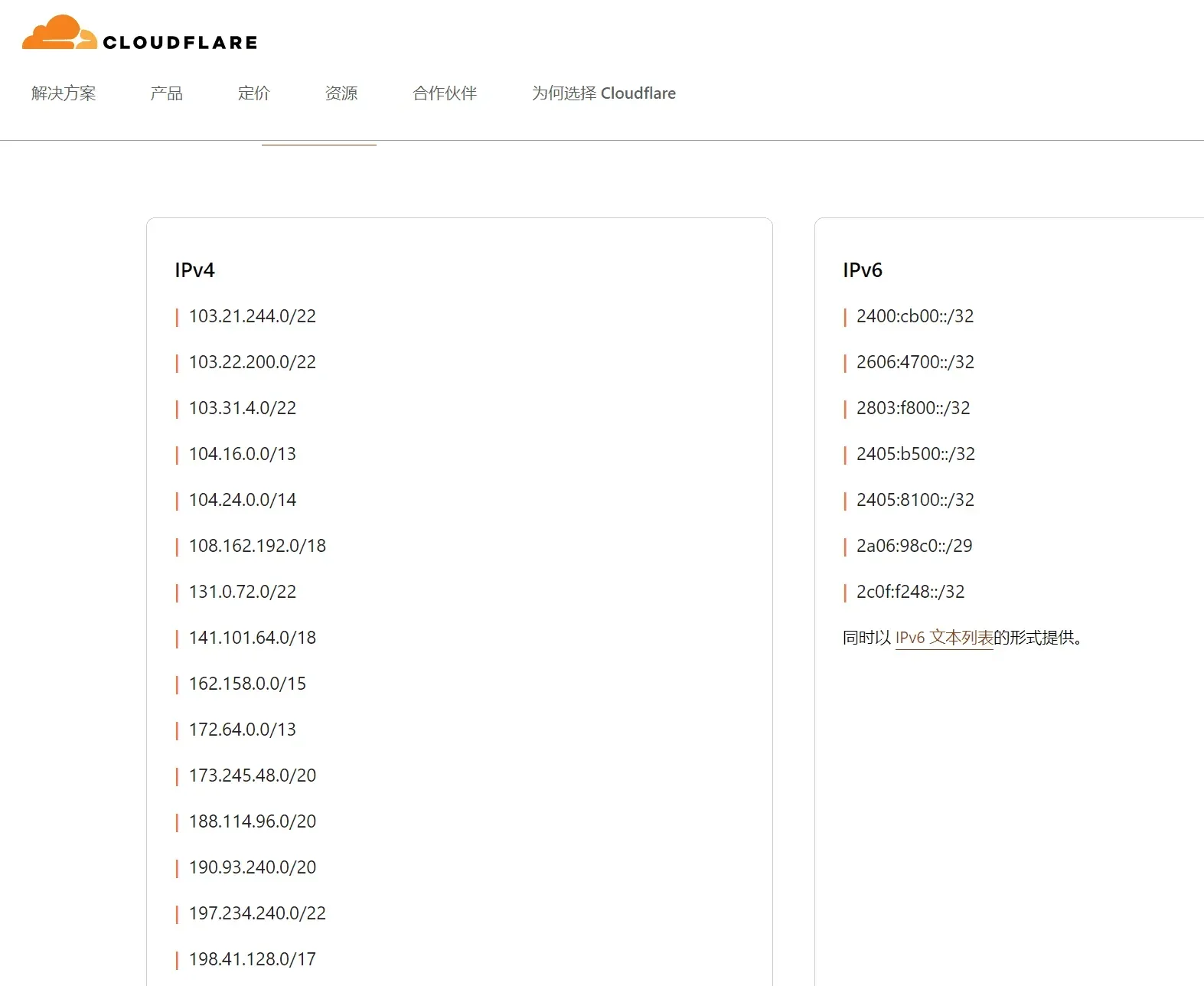
Task: Open the IPv6 文本列表 link
Action: pos(944,638)
